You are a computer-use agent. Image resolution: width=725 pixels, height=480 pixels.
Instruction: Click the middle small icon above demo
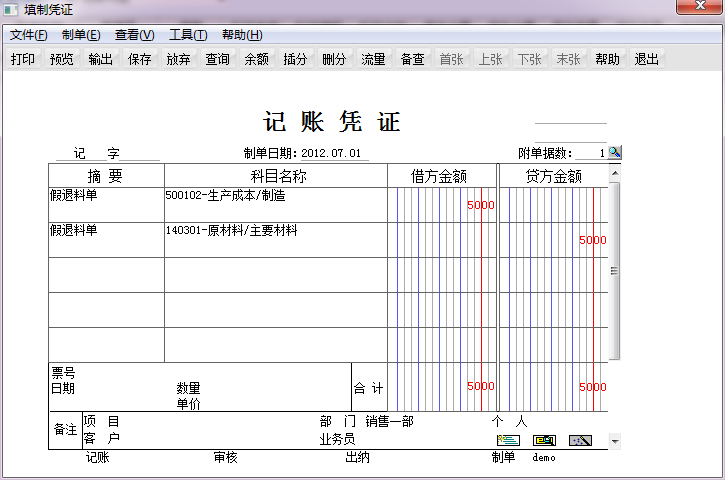[x=544, y=440]
